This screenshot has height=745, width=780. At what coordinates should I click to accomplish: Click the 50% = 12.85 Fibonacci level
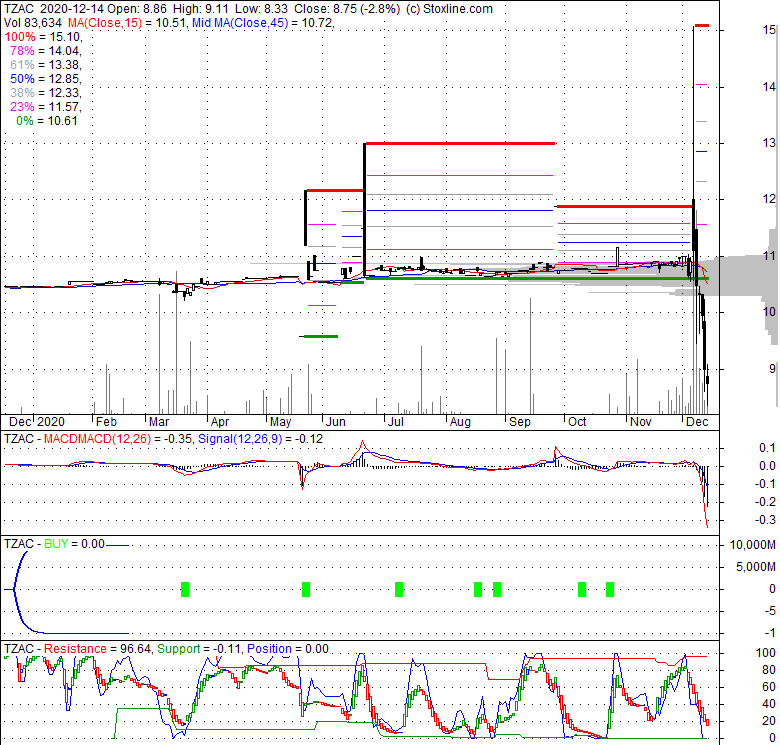45,79
